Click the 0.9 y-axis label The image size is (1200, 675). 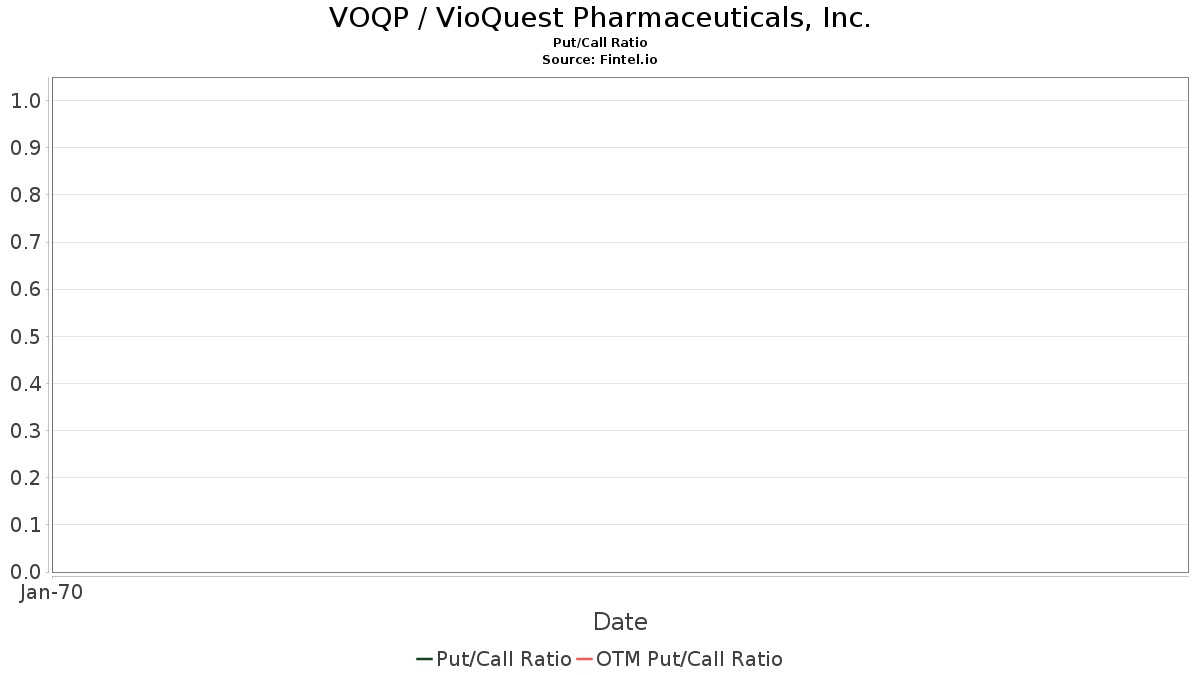click(25, 148)
